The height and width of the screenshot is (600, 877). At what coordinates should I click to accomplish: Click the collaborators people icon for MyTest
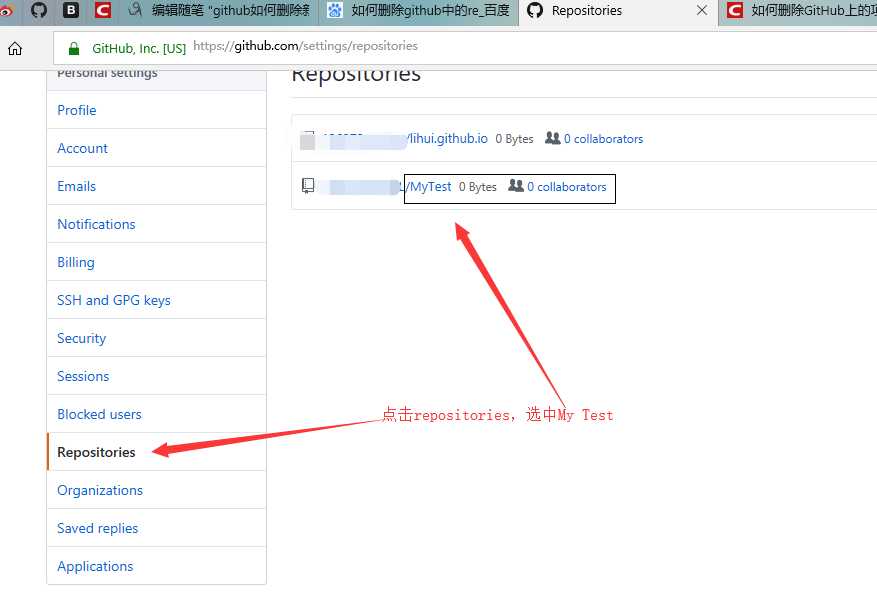tap(516, 186)
